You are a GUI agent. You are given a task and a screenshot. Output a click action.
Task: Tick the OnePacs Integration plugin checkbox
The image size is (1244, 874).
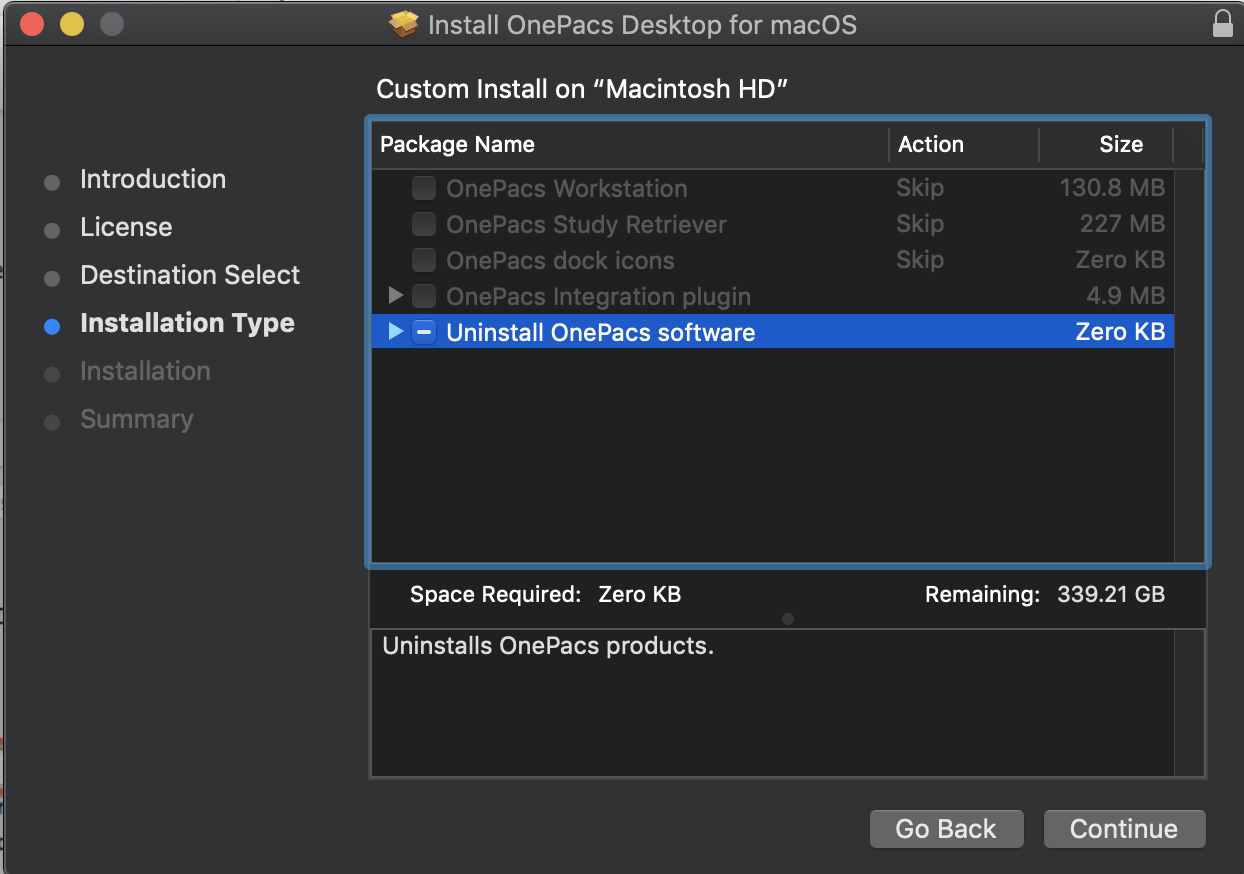pos(424,296)
